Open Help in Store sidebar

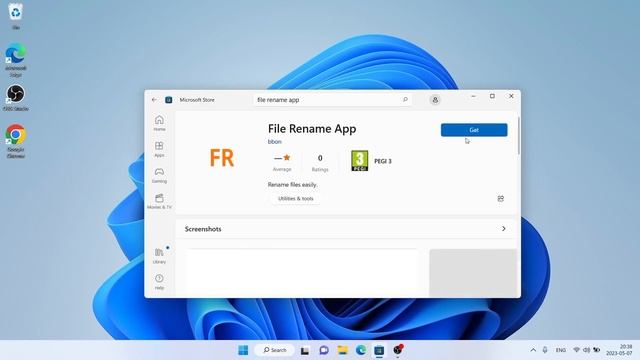click(159, 282)
